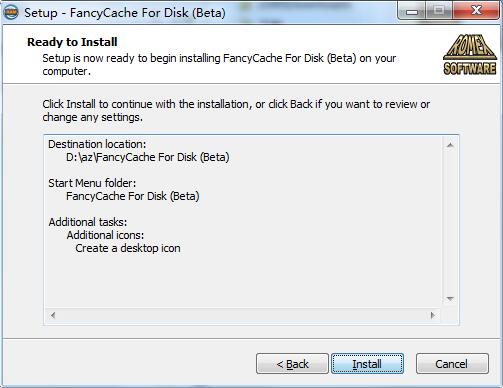Image resolution: width=503 pixels, height=388 pixels.
Task: Click the Create a desktop icon line
Action: (x=128, y=248)
